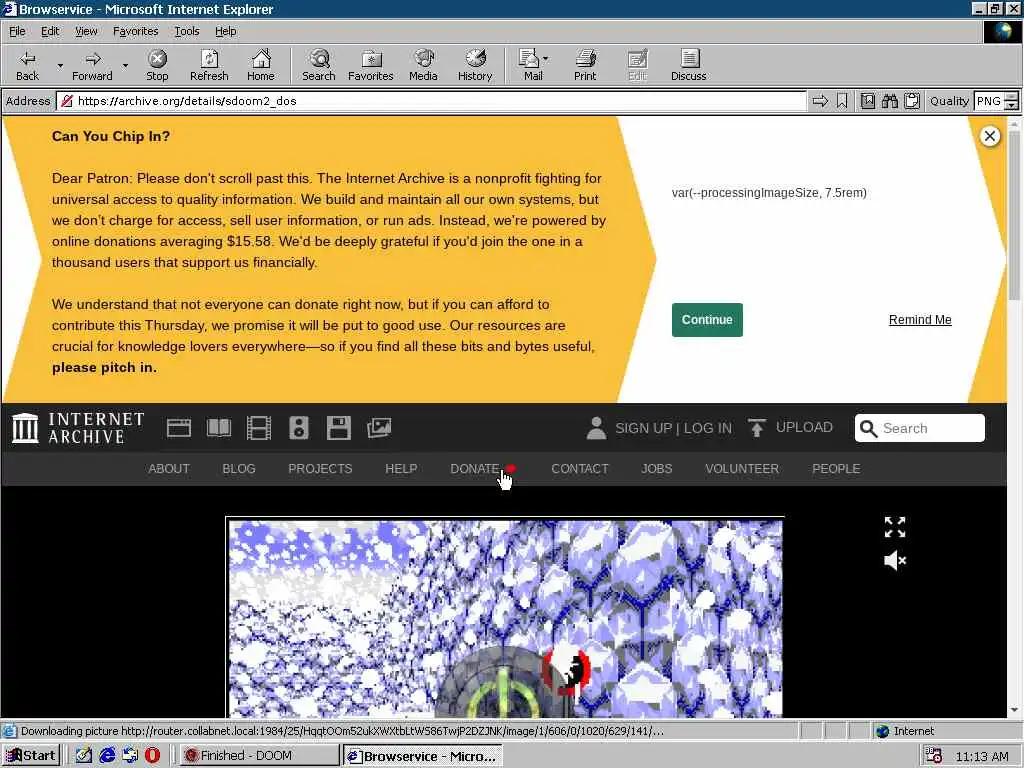Open the Software floppy disk icon
This screenshot has width=1024, height=768.
point(338,428)
